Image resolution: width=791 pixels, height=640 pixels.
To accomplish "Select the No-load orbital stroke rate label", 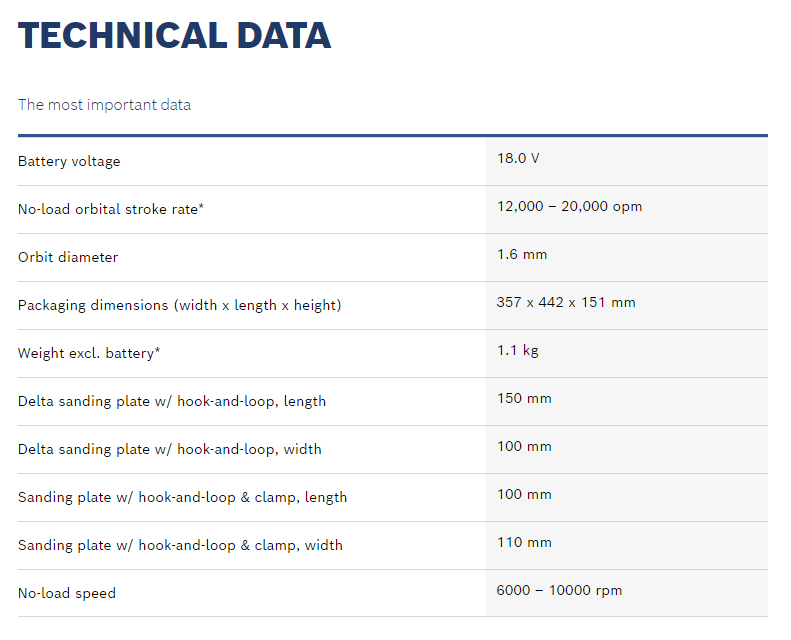I will [111, 209].
